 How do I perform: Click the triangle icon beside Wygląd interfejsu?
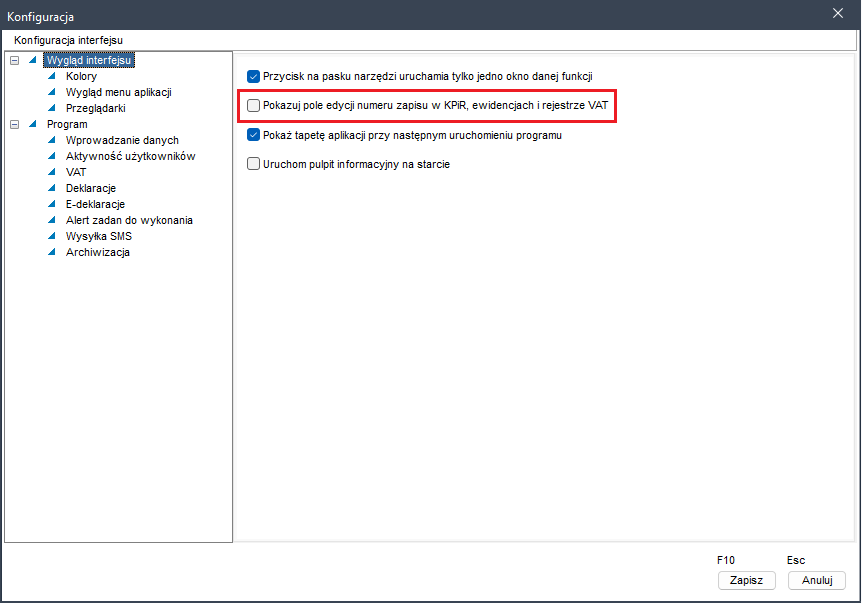click(33, 60)
